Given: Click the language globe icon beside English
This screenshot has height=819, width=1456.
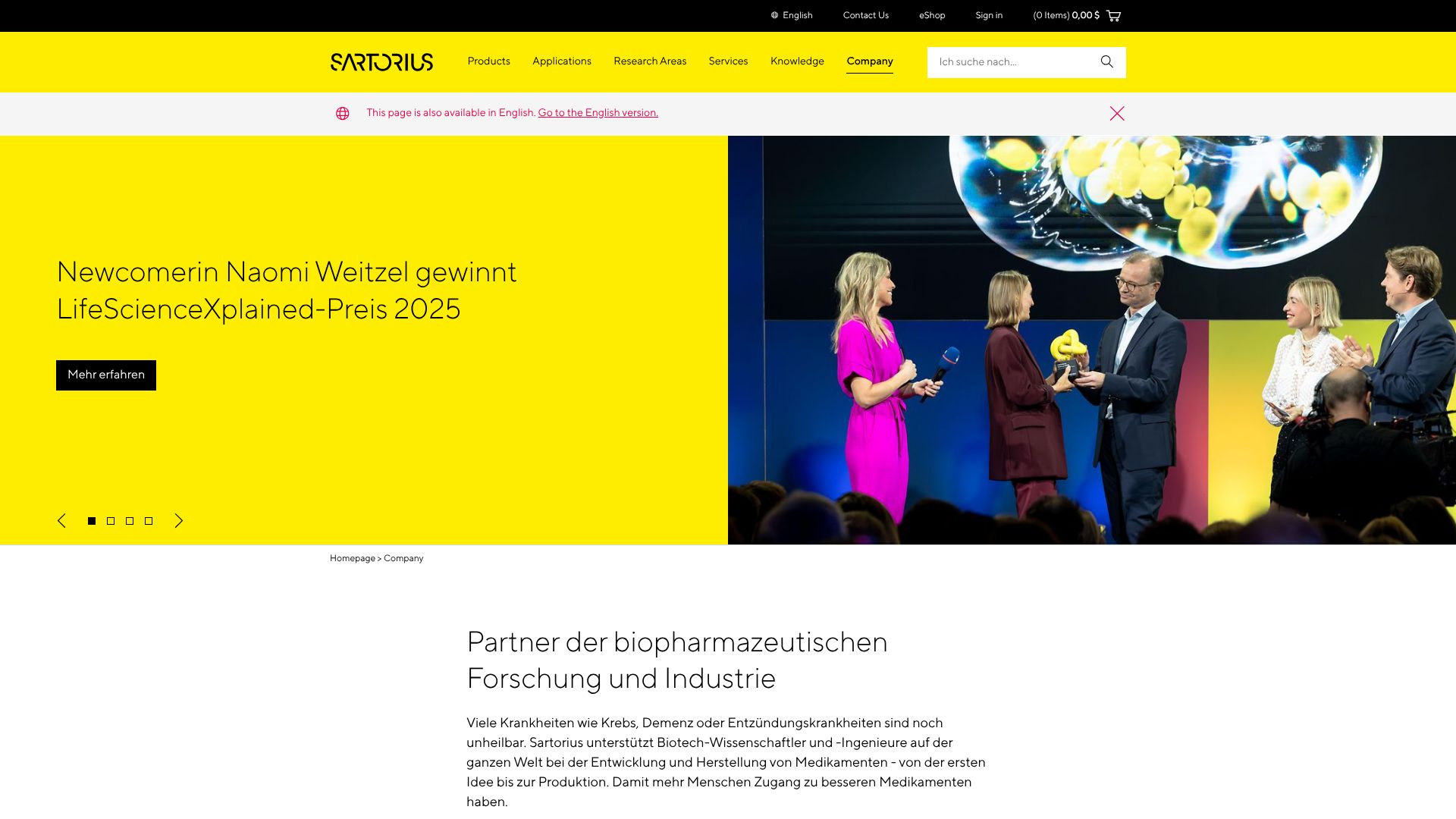Looking at the screenshot, I should tap(774, 16).
